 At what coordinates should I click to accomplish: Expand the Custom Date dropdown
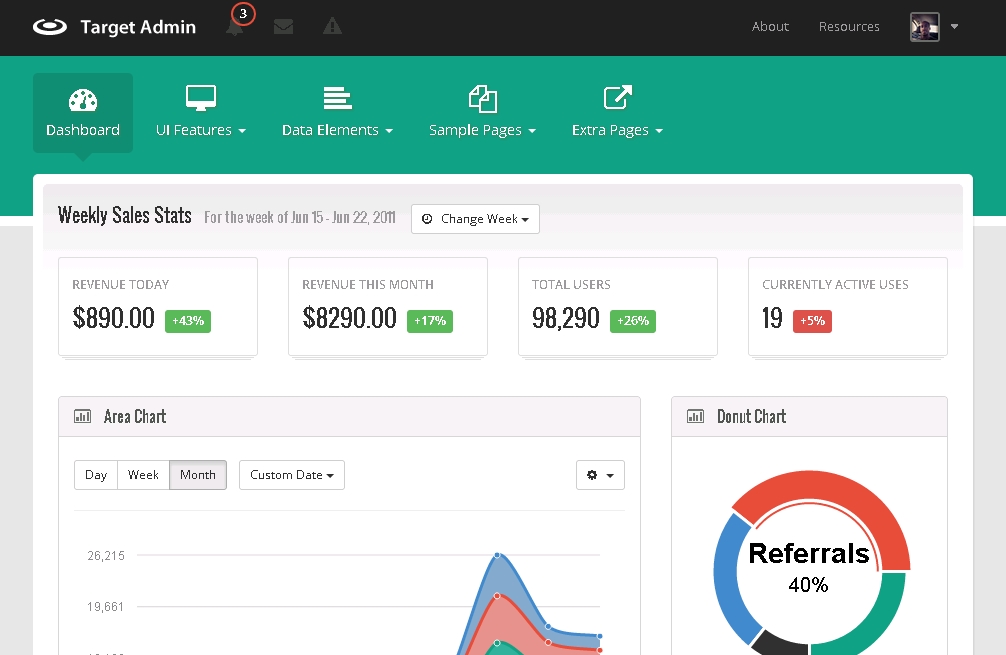click(292, 475)
